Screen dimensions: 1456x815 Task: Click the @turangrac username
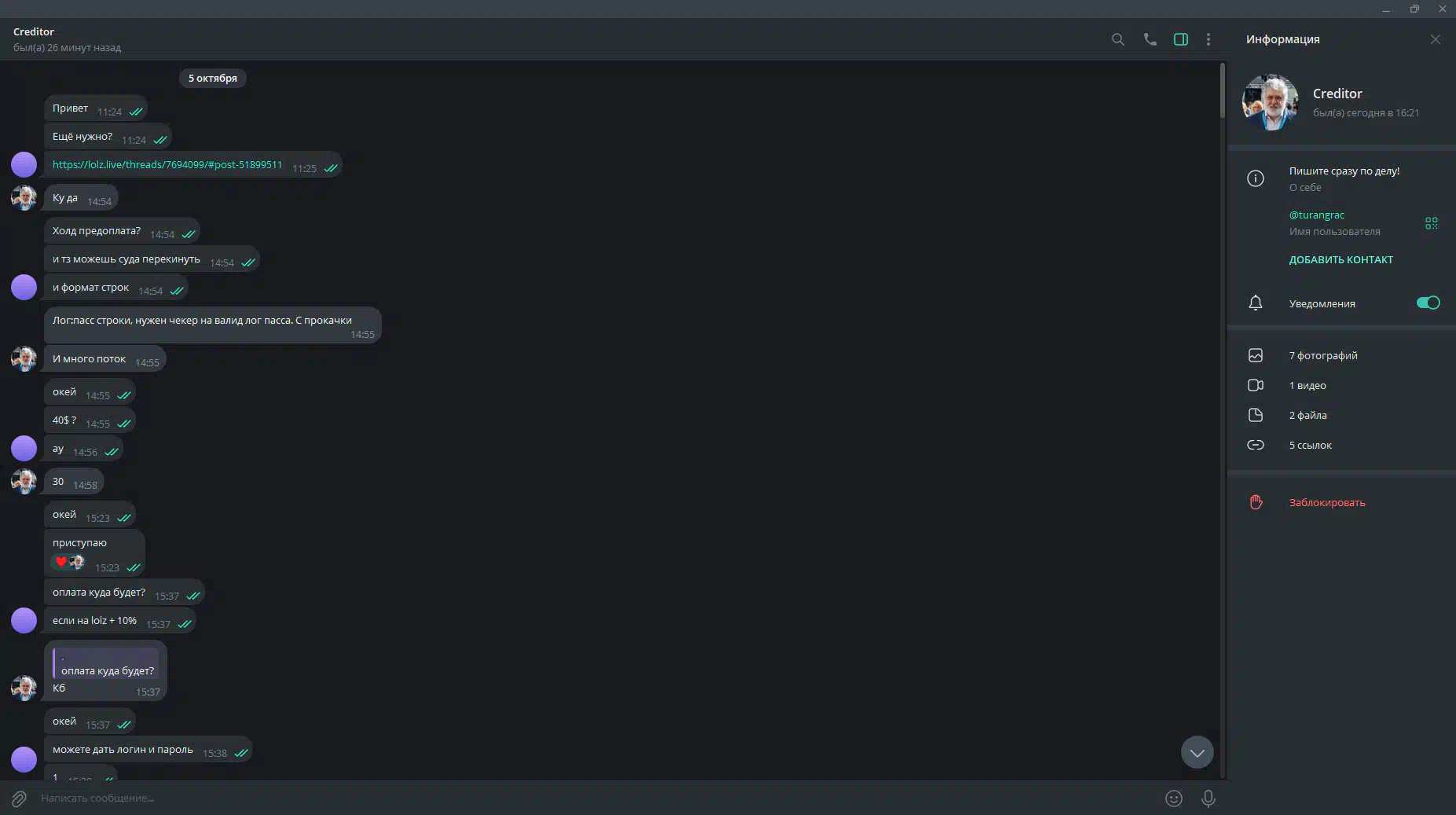[x=1316, y=215]
